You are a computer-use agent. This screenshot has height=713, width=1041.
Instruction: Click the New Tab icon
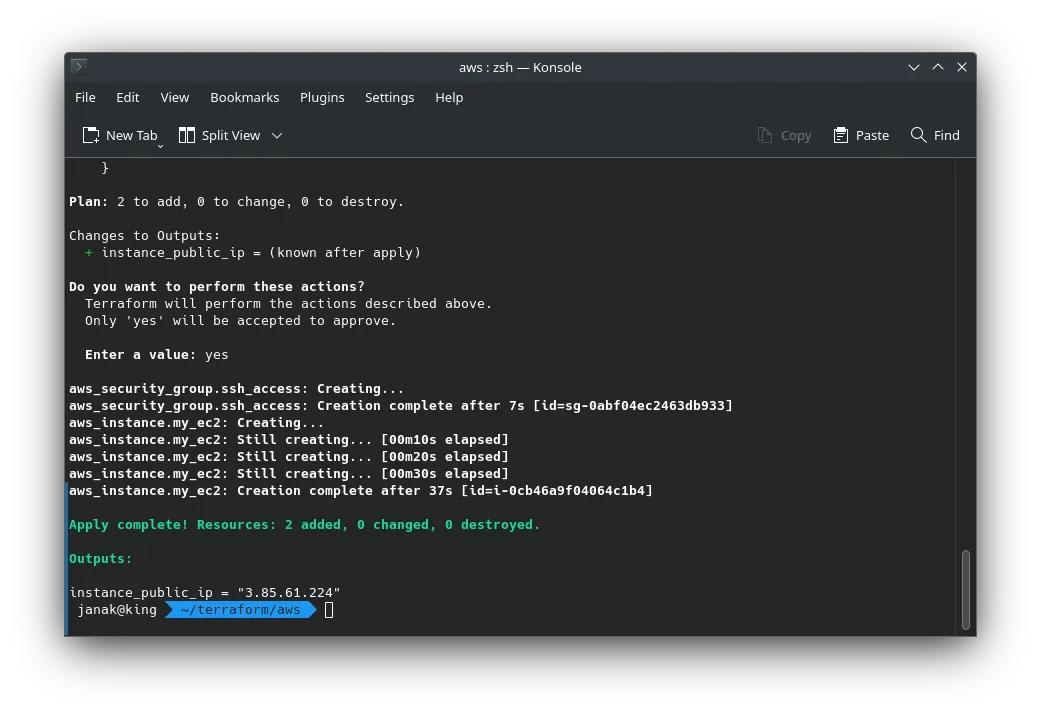91,134
